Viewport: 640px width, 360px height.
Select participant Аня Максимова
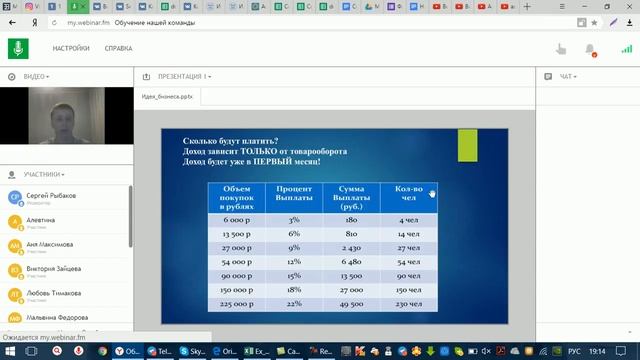pyautogui.click(x=64, y=247)
